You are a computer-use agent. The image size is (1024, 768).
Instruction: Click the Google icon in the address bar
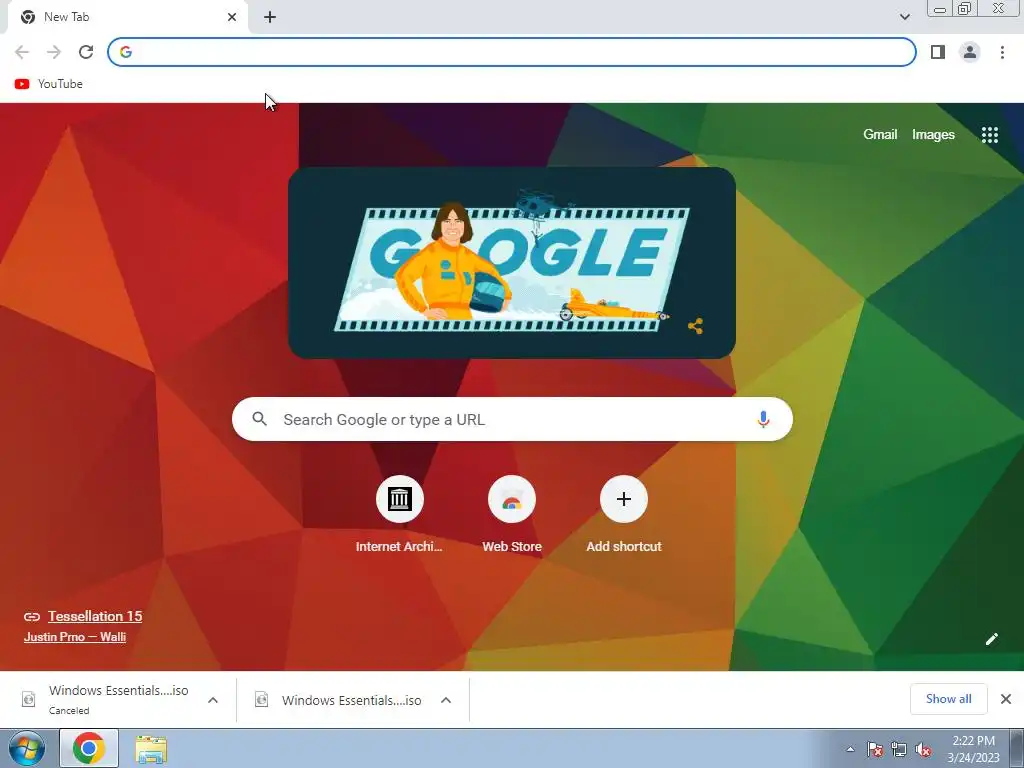coord(126,52)
